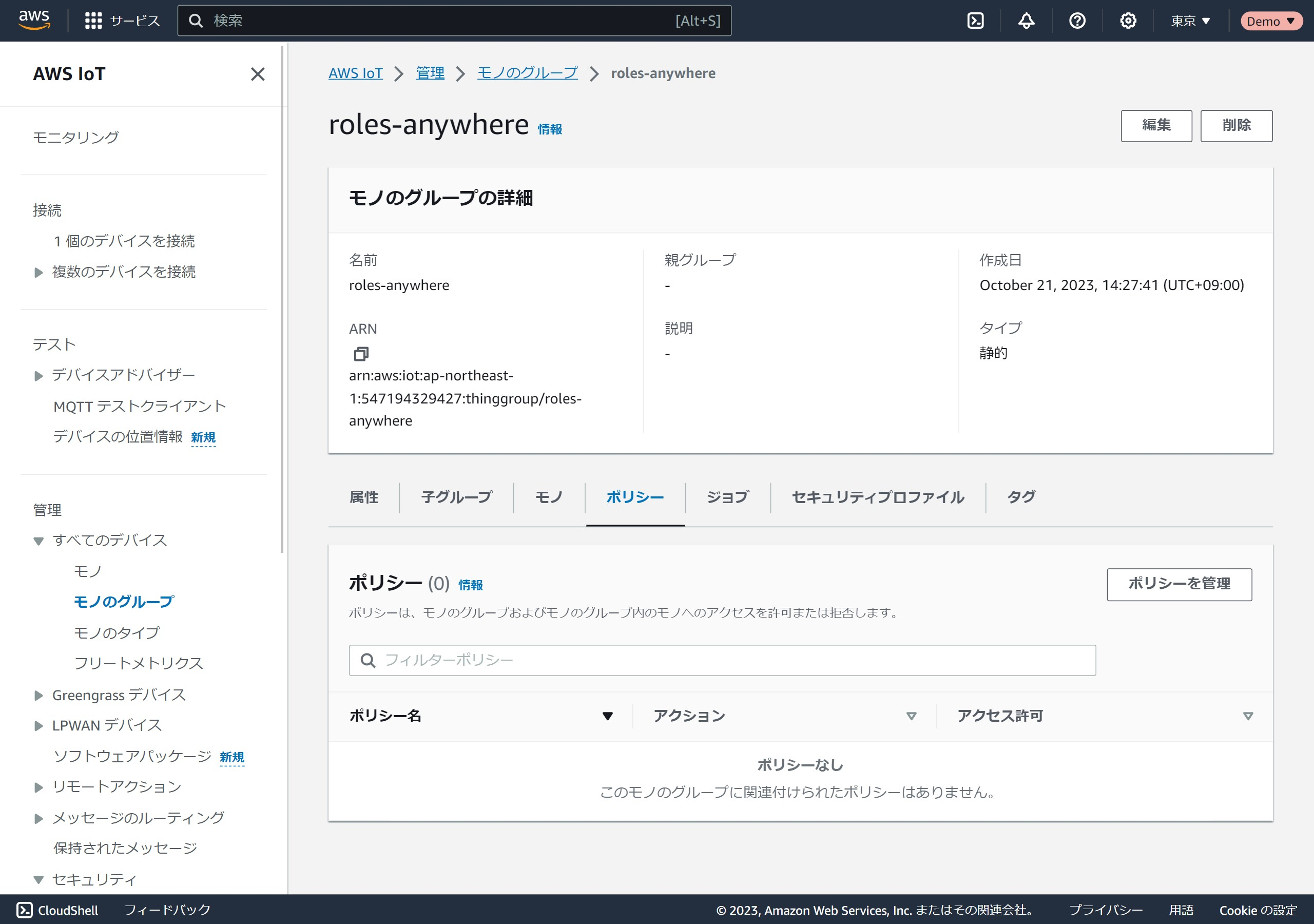Open the notifications bell icon
This screenshot has height=924, width=1314.
click(x=1026, y=21)
